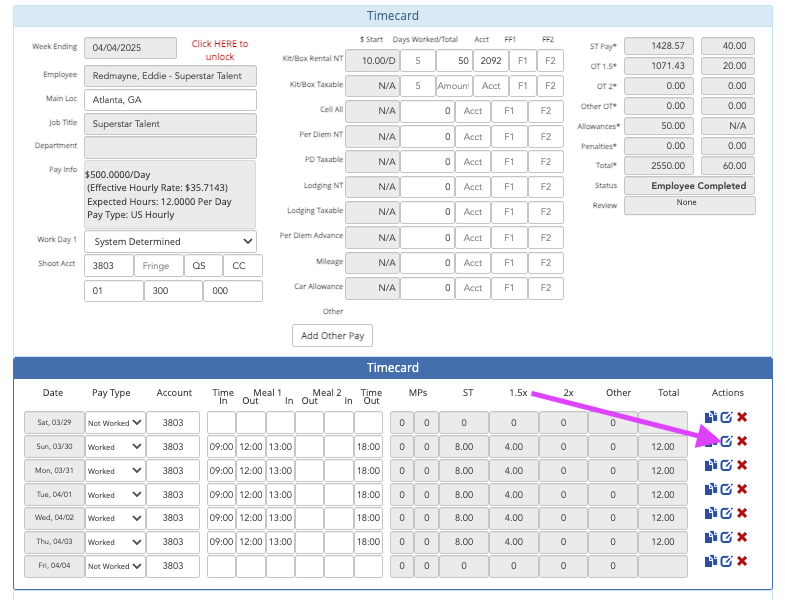Click the Add Other Pay button
The height and width of the screenshot is (600, 785).
tap(332, 336)
